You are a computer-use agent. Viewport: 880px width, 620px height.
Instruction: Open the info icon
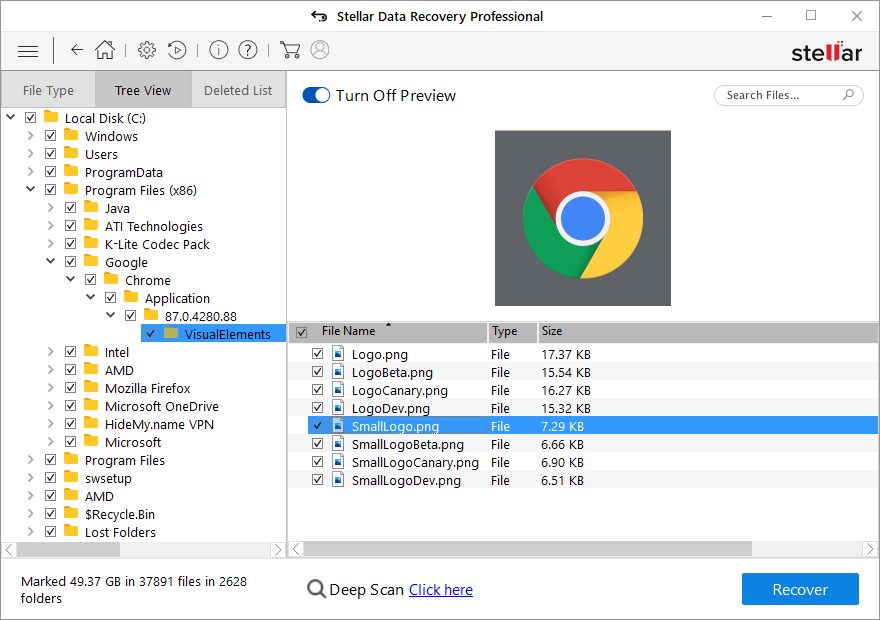click(218, 50)
